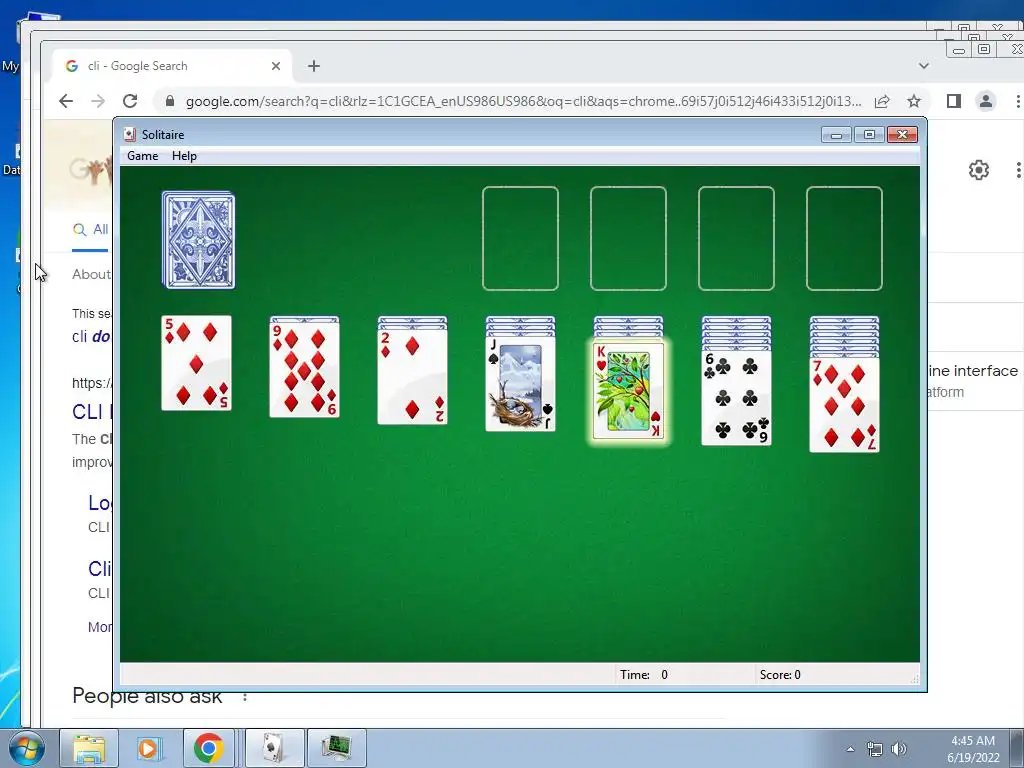
Task: Open the More options dots beside People also ask
Action: [245, 697]
